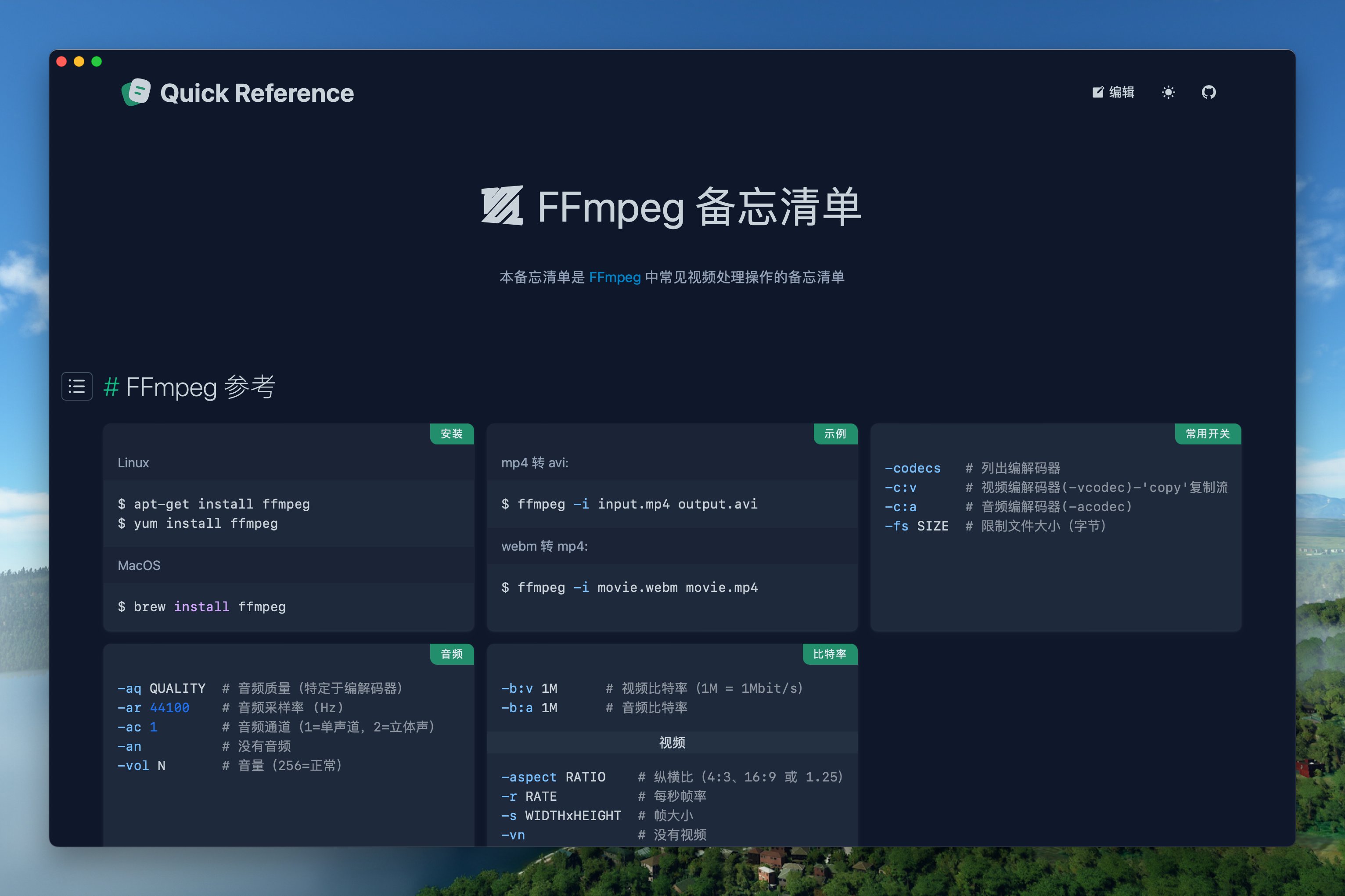
Task: Open the GitHub repository icon
Action: pyautogui.click(x=1208, y=92)
